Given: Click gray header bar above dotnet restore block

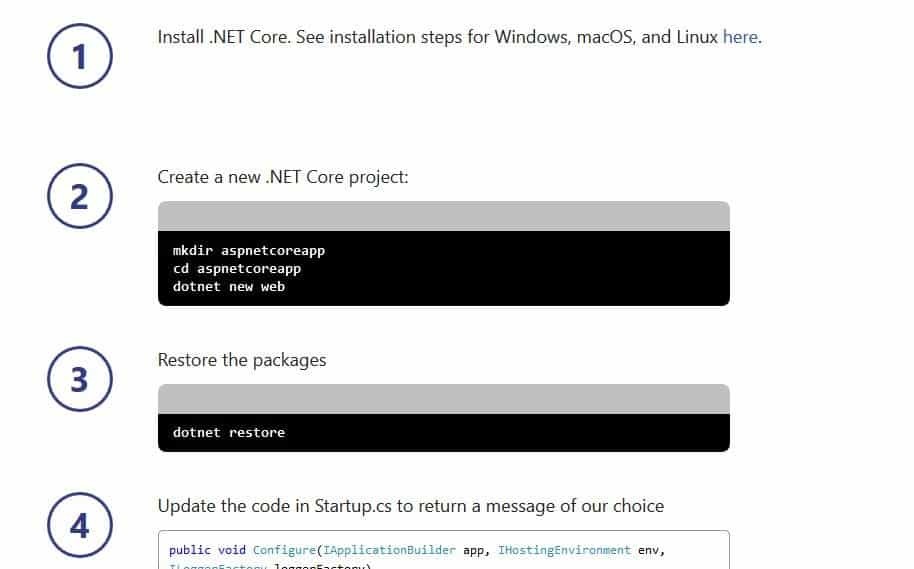Looking at the screenshot, I should (443, 399).
